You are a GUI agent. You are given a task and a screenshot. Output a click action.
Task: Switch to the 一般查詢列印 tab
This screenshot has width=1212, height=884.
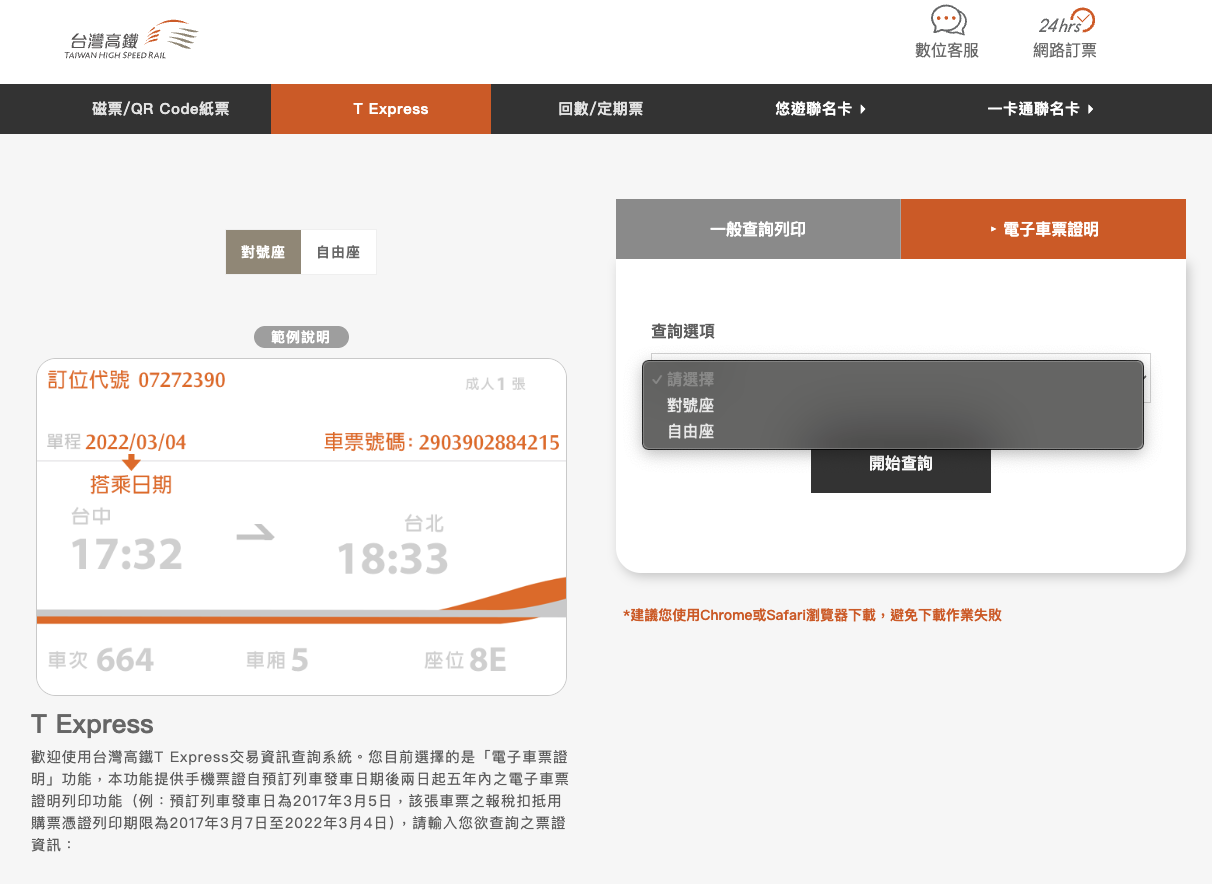pyautogui.click(x=757, y=229)
